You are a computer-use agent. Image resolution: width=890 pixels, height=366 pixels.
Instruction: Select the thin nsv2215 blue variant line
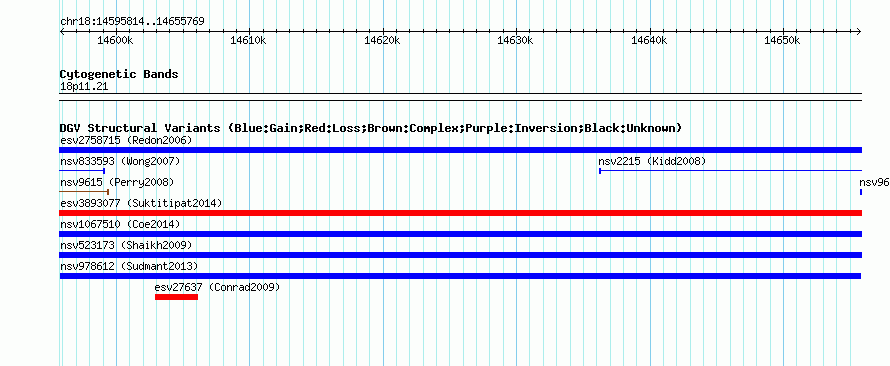[x=731, y=171]
